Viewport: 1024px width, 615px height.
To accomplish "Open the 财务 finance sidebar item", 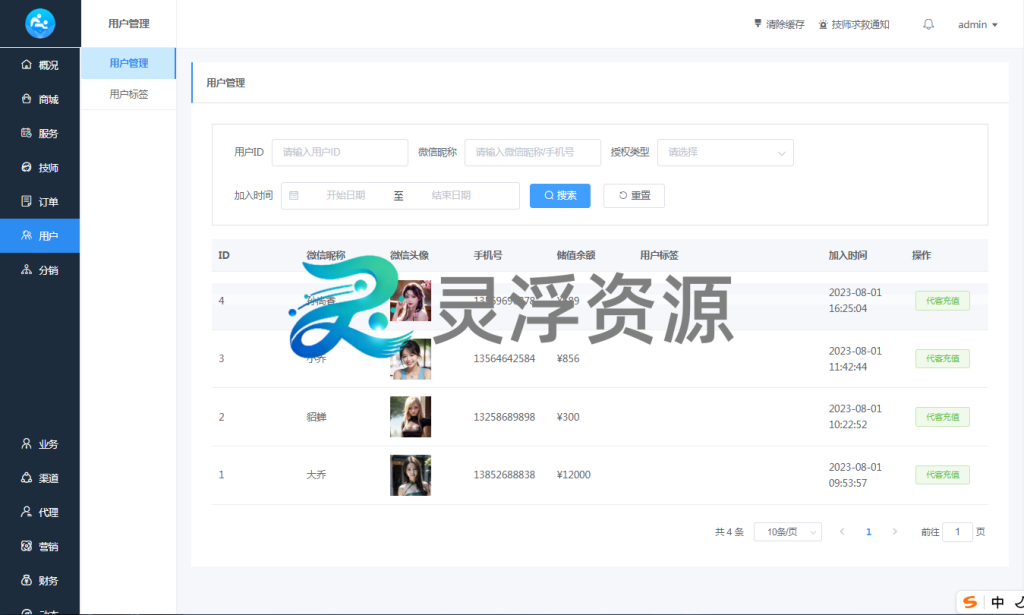I will tap(40, 580).
